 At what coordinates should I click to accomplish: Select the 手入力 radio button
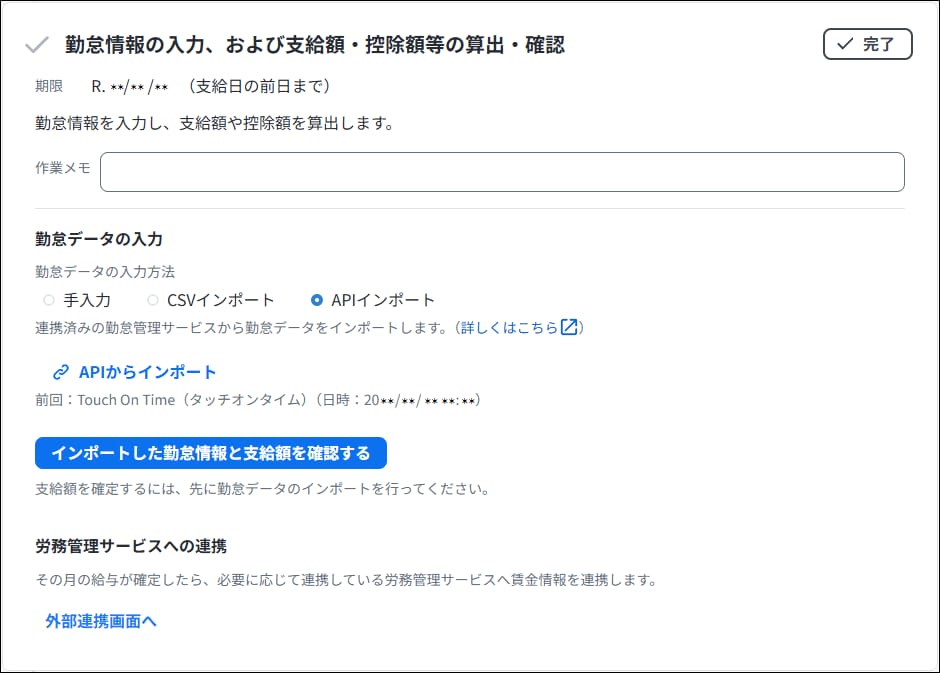point(49,300)
